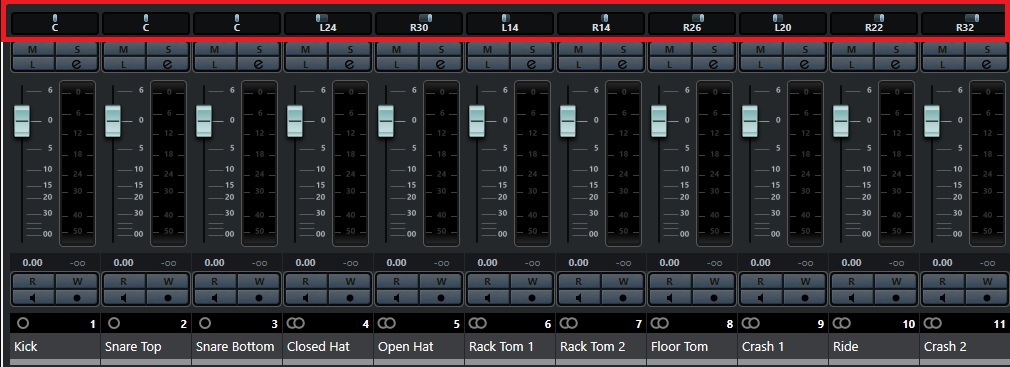Click the mono circle icon on Kick
The height and width of the screenshot is (367, 1010).
pyautogui.click(x=23, y=323)
